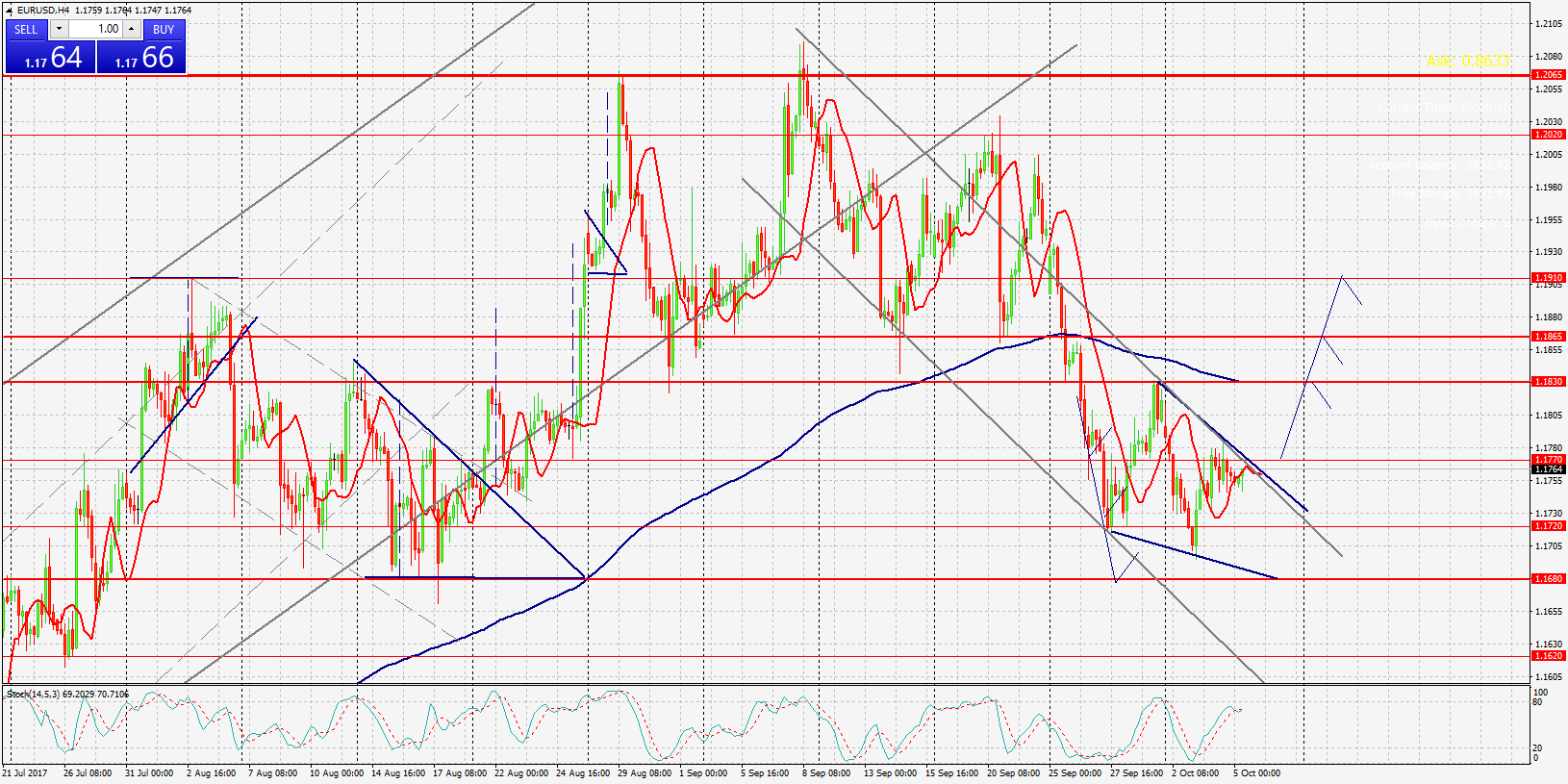Increase trade volume with the up arrow
The height and width of the screenshot is (784, 1568).
[132, 29]
